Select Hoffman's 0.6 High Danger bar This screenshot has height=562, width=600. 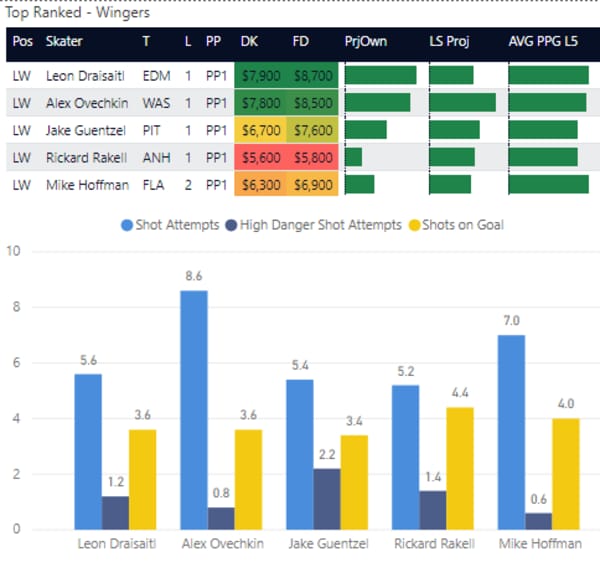tap(538, 521)
